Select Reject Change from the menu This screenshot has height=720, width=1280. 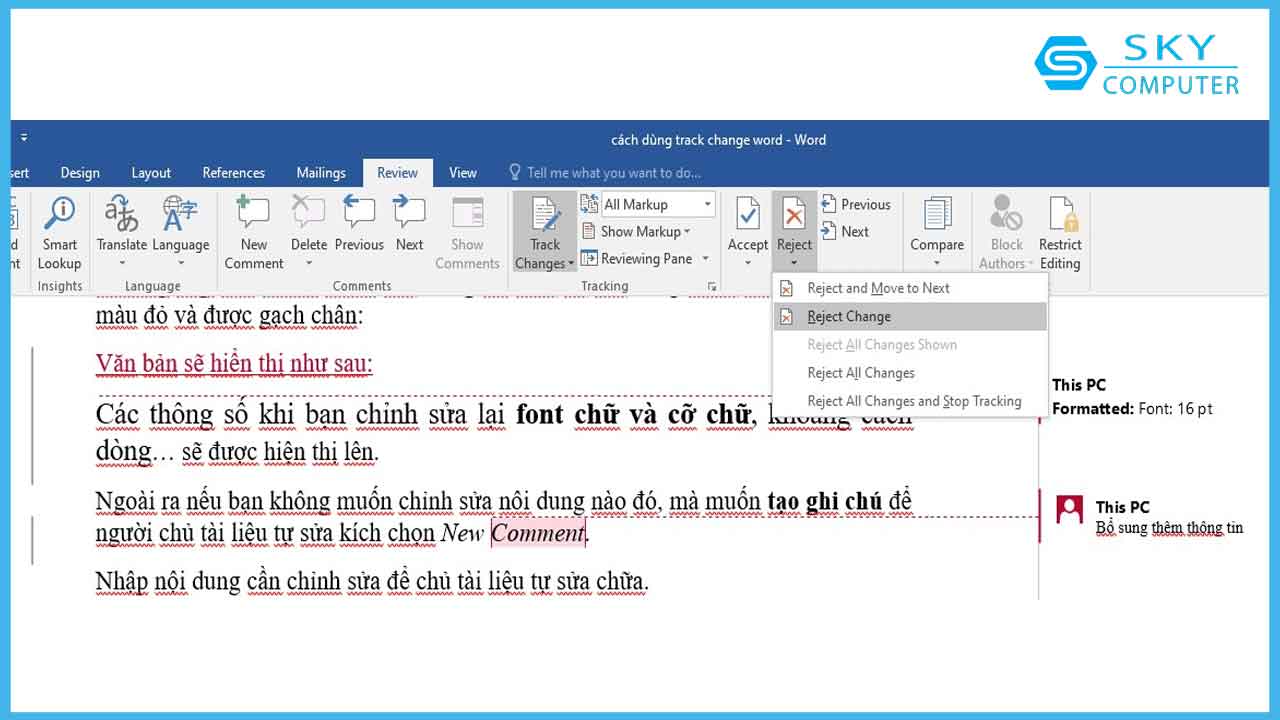click(848, 316)
